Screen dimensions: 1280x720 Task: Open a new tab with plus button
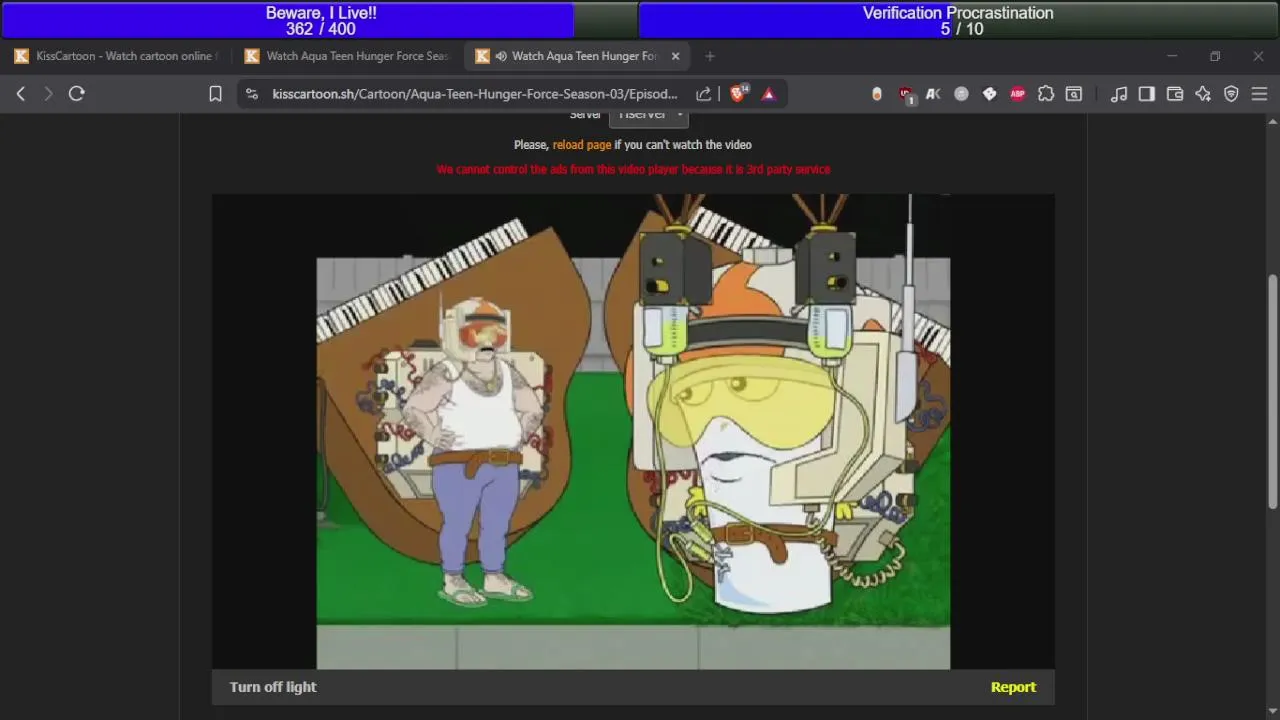click(710, 56)
